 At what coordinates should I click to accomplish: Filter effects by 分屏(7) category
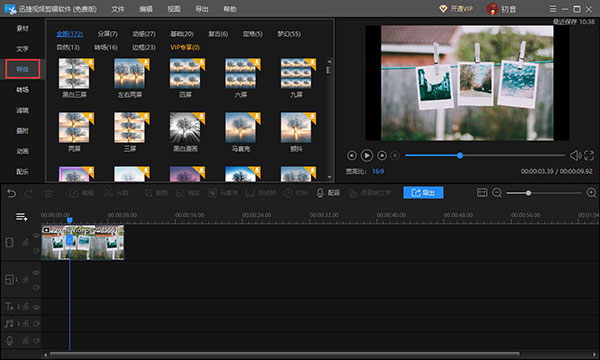pyautogui.click(x=107, y=34)
